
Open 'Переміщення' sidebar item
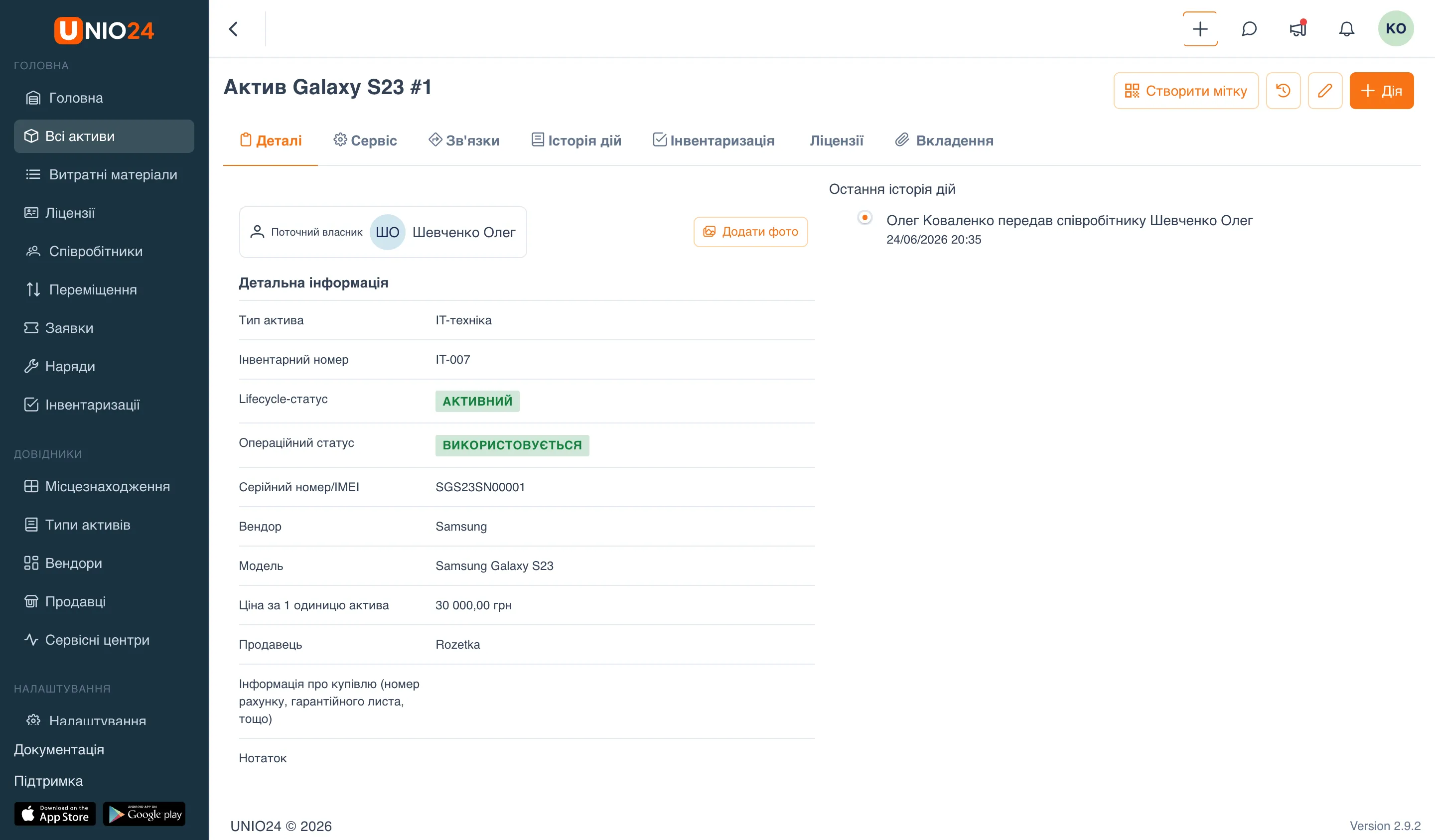click(104, 290)
